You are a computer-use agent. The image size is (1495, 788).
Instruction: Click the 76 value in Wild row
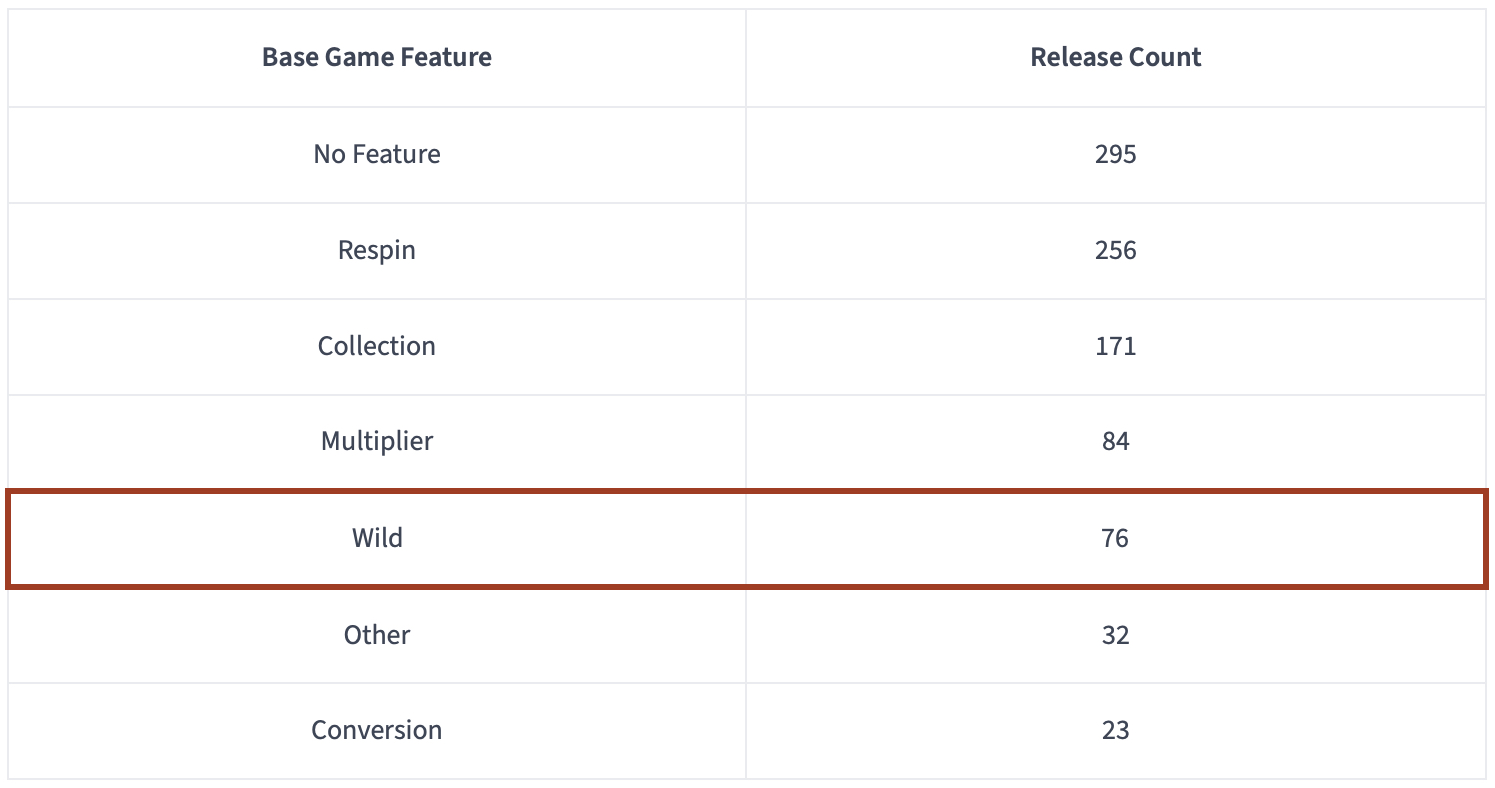1116,538
